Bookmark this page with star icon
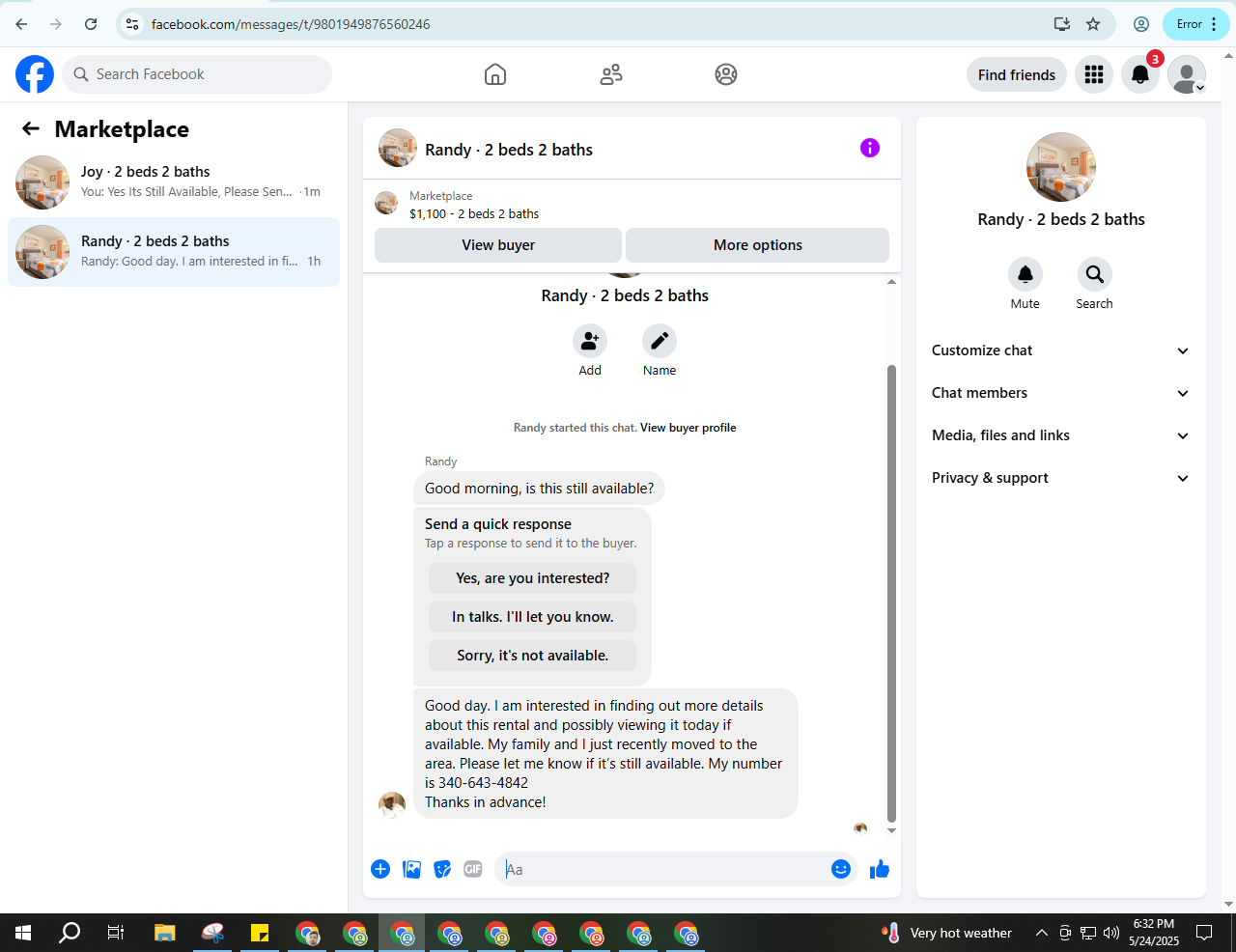The width and height of the screenshot is (1236, 952). click(x=1093, y=24)
